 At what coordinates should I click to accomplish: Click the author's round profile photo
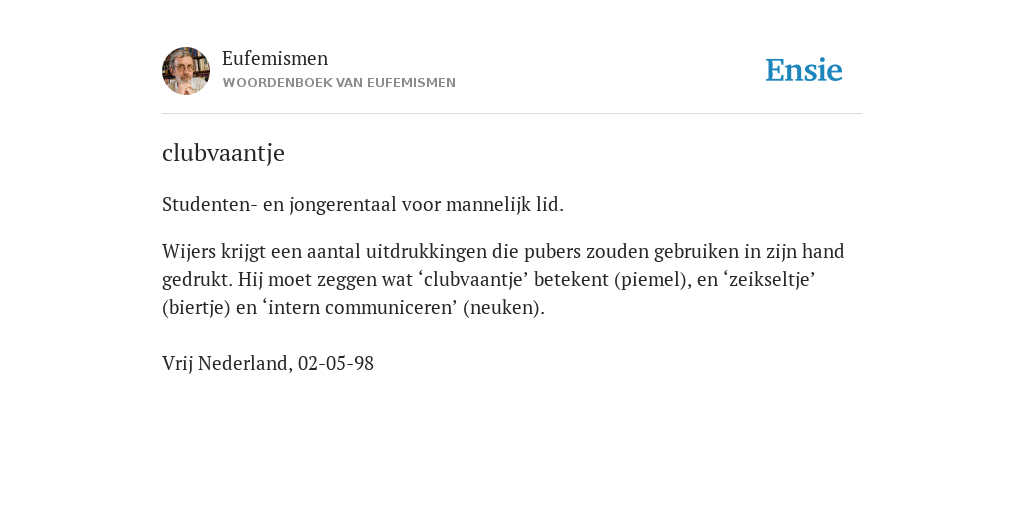(x=186, y=71)
